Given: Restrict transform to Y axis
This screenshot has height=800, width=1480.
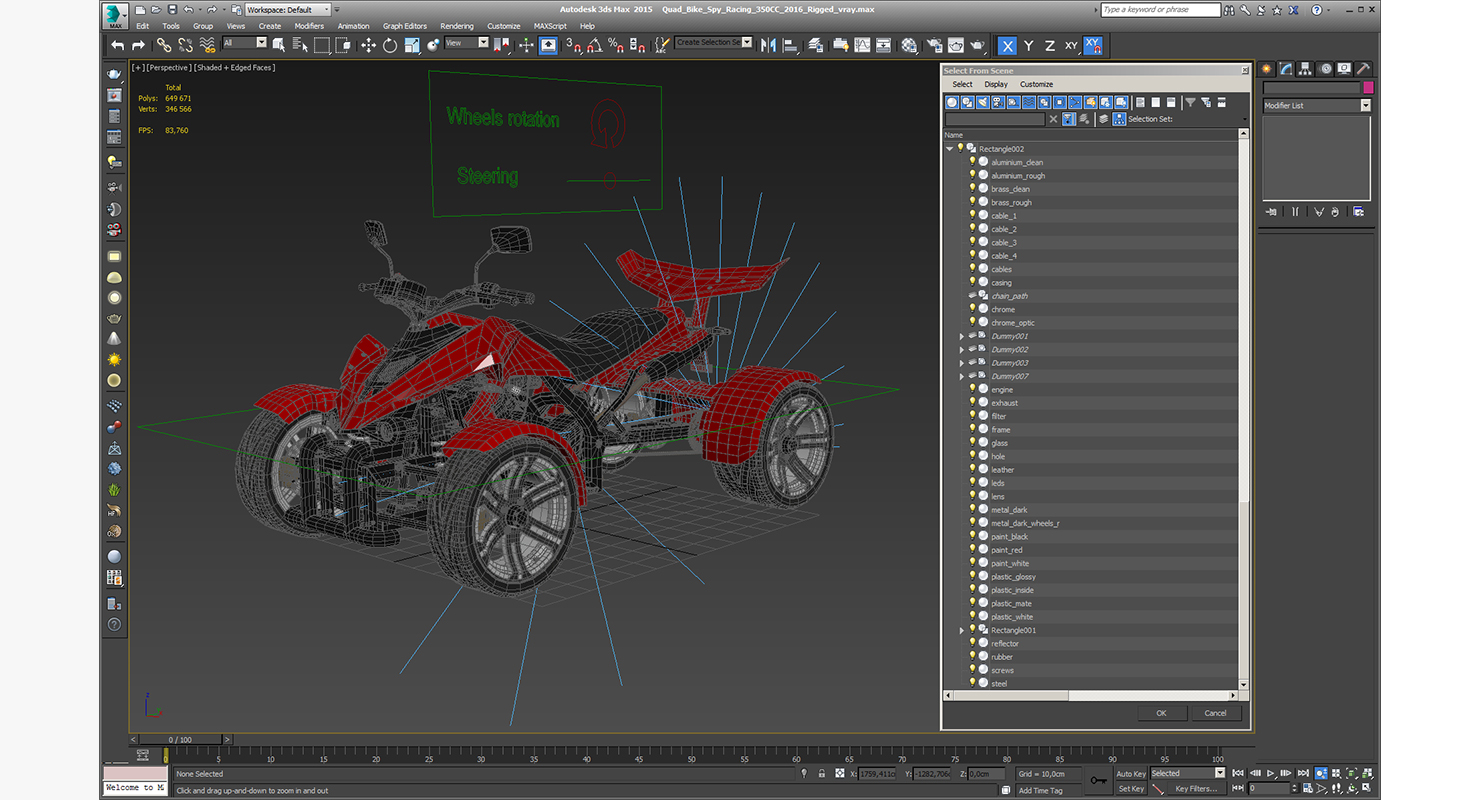Looking at the screenshot, I should pos(1029,45).
